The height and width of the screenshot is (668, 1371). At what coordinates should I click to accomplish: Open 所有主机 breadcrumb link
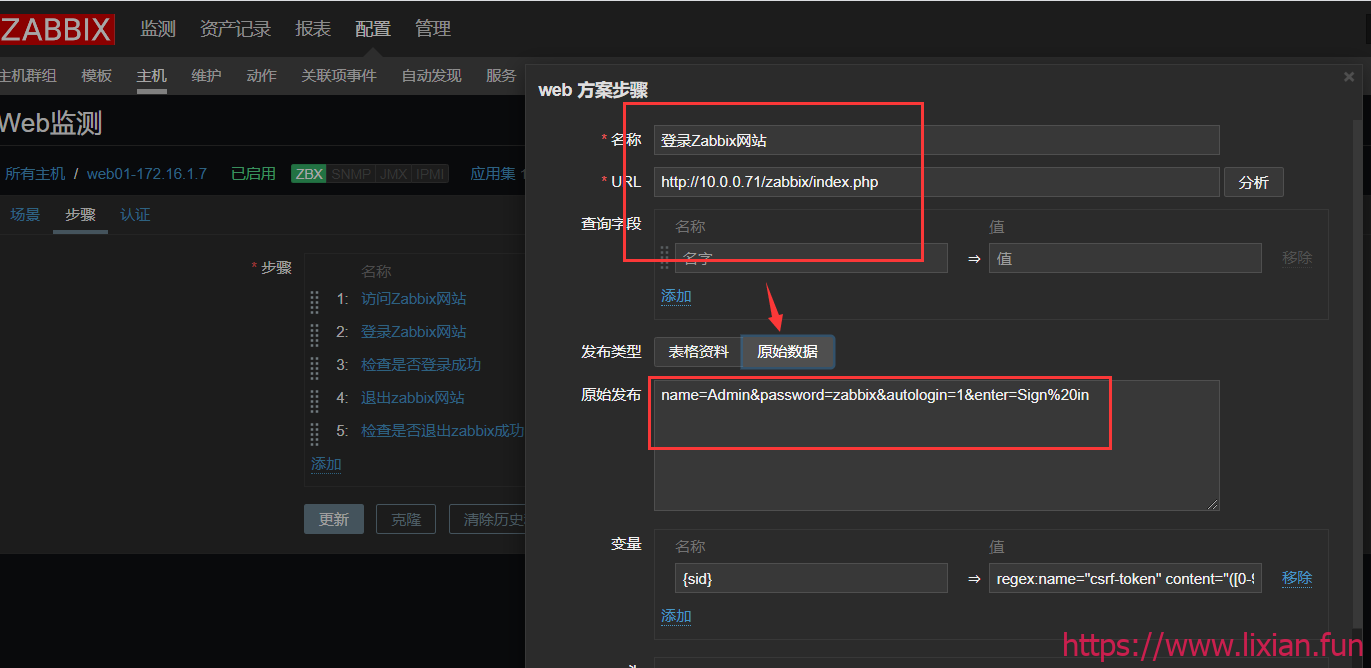(x=35, y=174)
